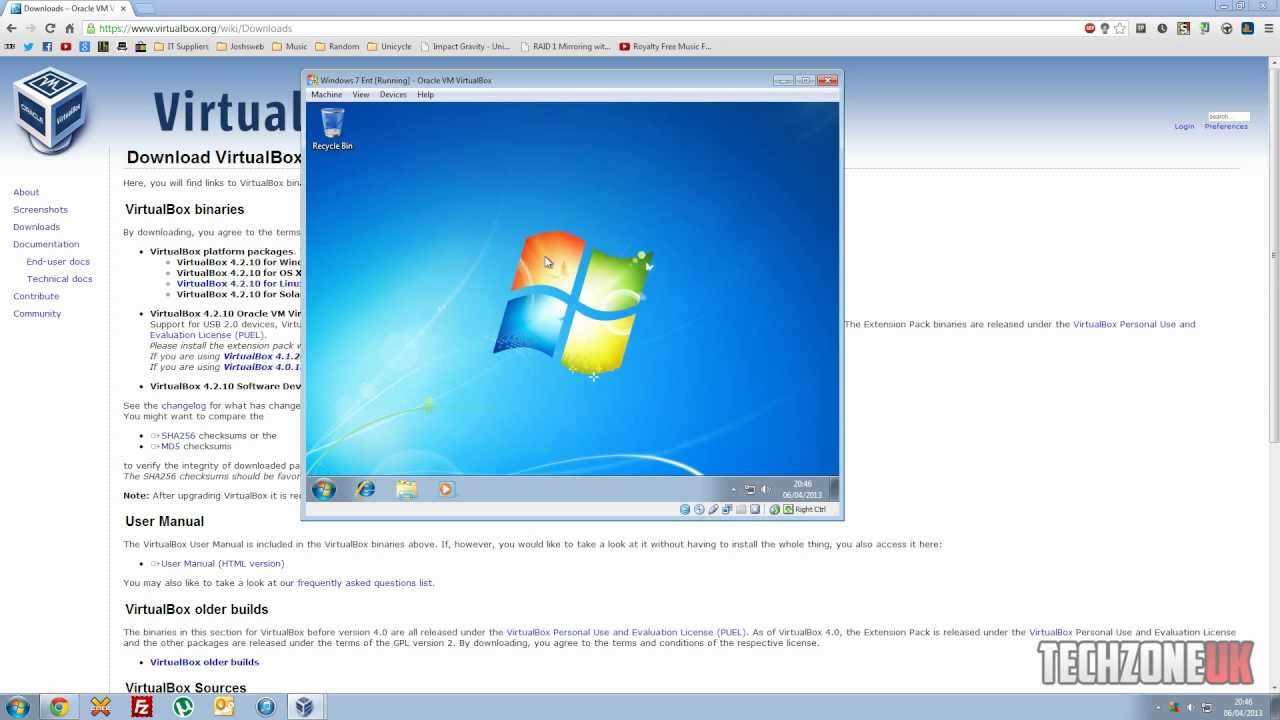Go back in Chrome
Screen dimensions: 1280x720
[12, 28]
